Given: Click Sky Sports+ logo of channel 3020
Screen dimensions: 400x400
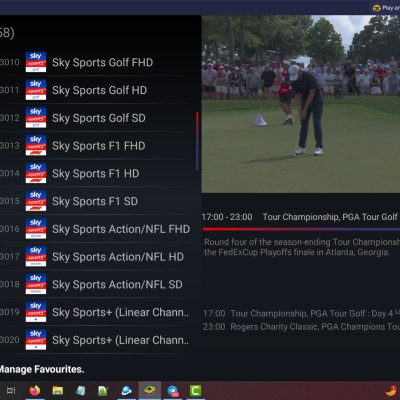Looking at the screenshot, I should [x=36, y=340].
